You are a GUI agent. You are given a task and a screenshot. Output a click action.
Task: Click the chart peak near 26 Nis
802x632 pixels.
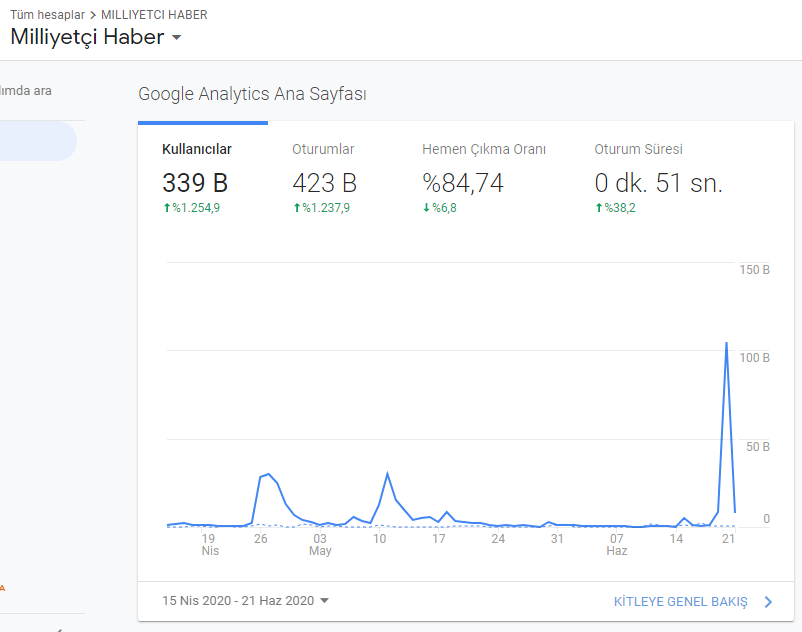click(269, 475)
